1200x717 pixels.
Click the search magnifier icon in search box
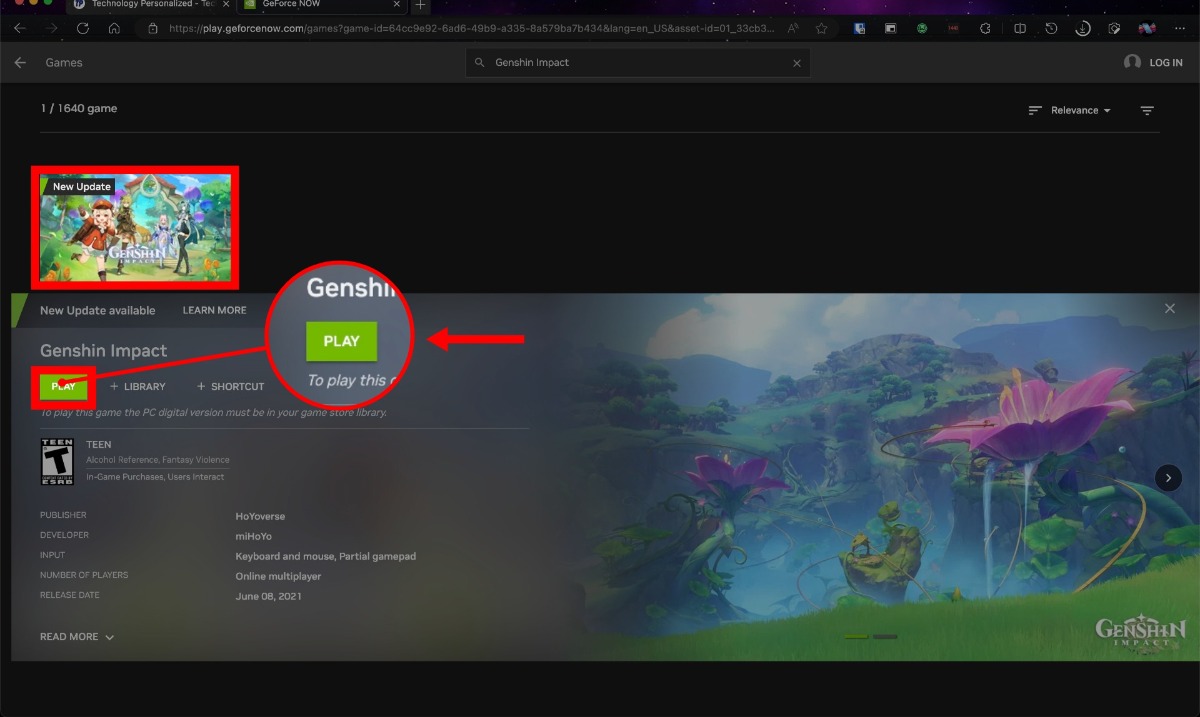(x=481, y=63)
